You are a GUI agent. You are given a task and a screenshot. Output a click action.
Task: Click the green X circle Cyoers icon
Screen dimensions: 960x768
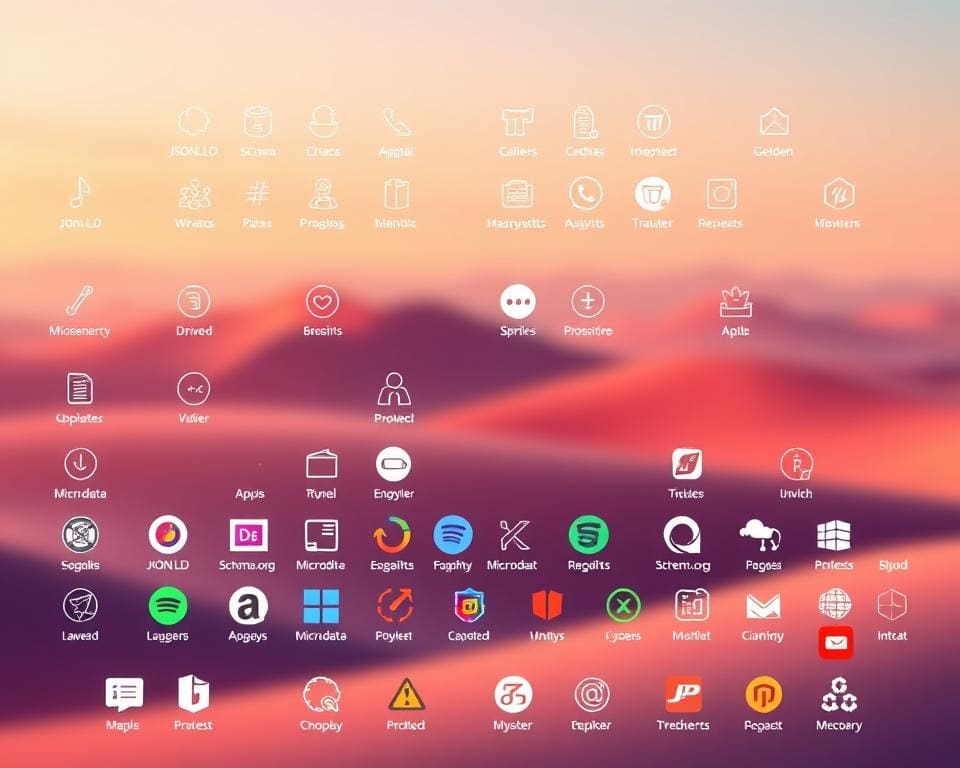(623, 606)
